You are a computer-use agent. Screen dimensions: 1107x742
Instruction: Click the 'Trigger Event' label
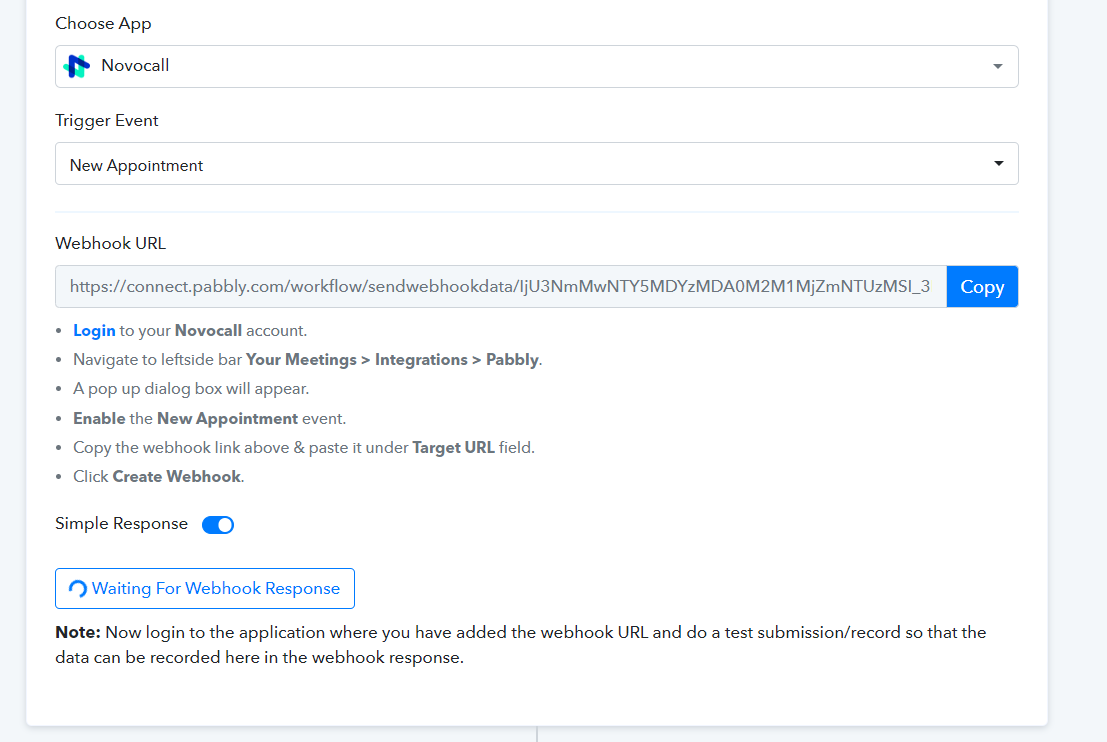click(x=107, y=121)
